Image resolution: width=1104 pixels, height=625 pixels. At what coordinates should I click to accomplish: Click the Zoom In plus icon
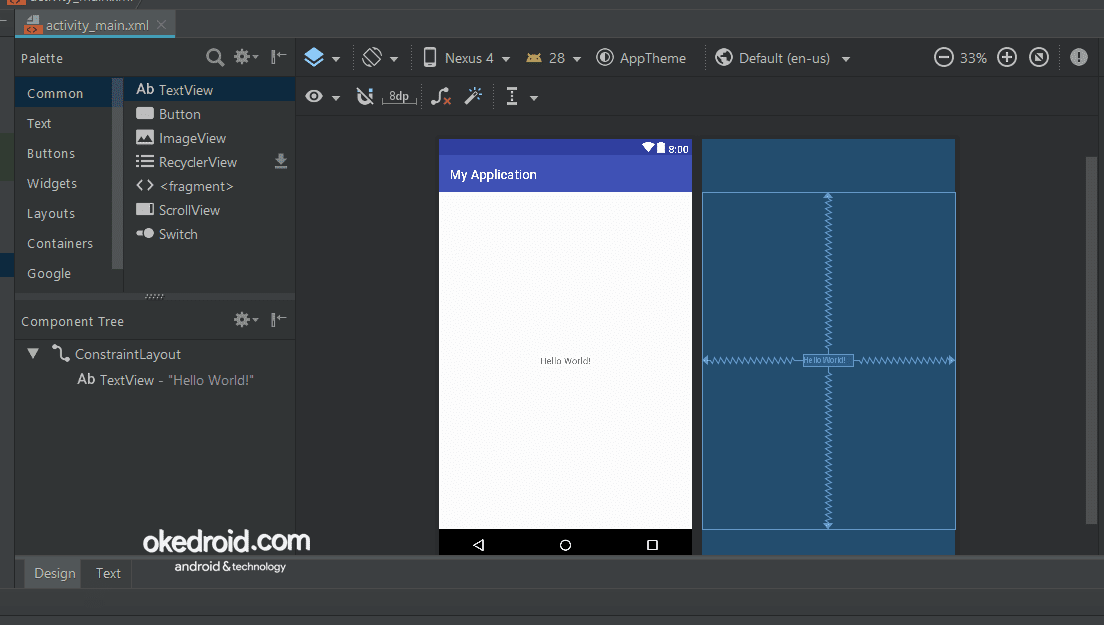click(x=1007, y=57)
